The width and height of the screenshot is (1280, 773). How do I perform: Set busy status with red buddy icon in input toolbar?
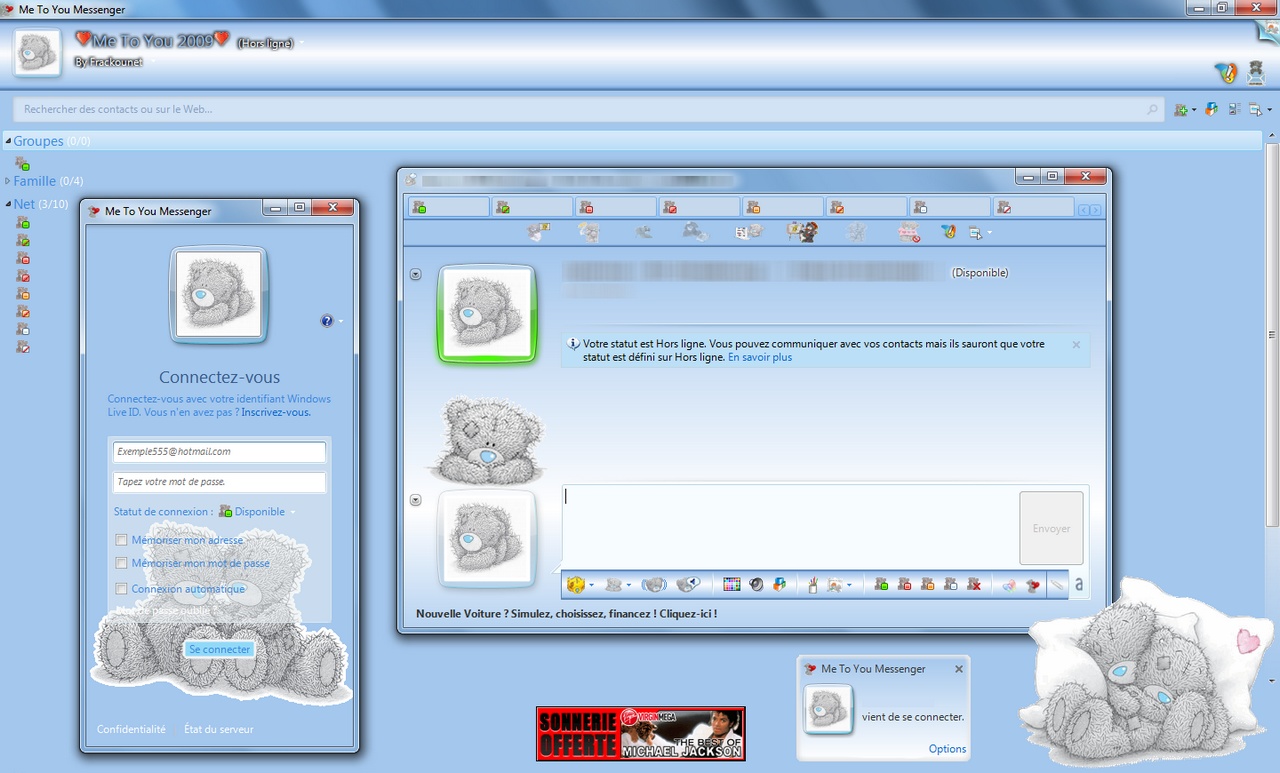904,584
